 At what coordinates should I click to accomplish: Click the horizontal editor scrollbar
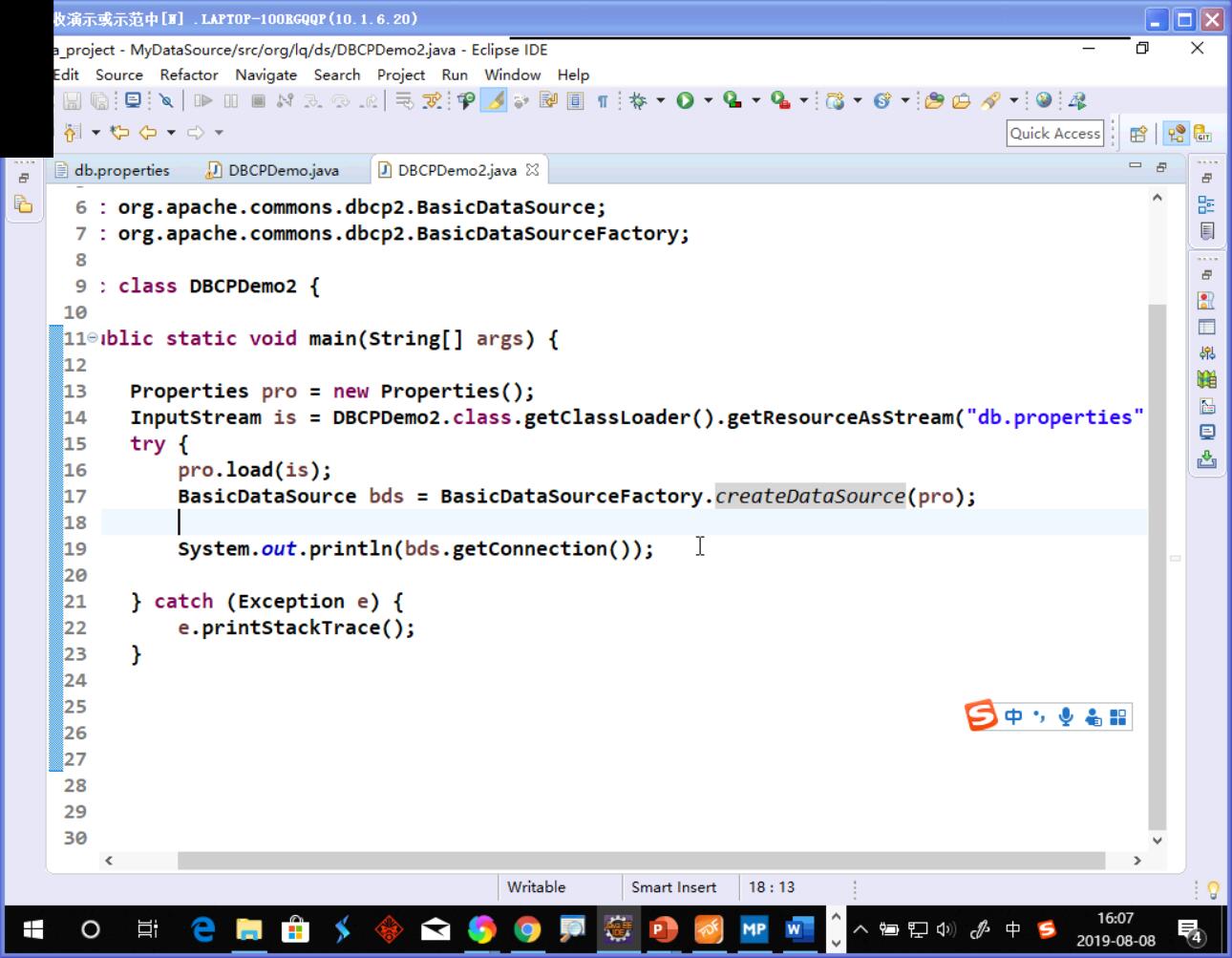[641, 861]
